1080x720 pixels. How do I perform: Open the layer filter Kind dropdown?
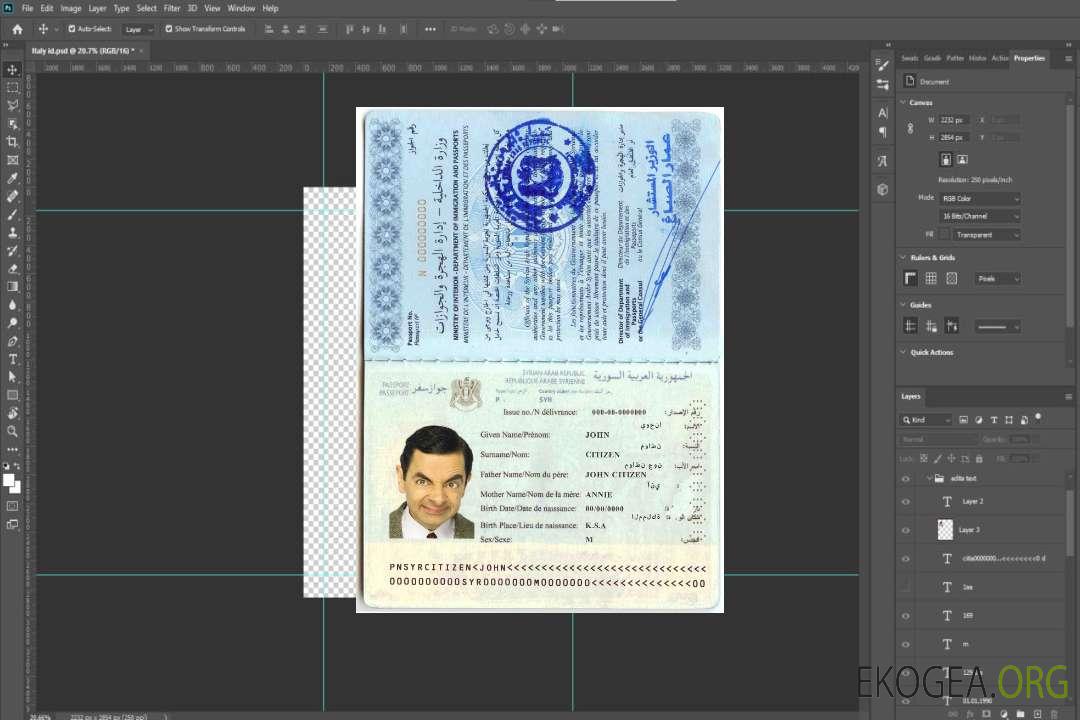(926, 420)
